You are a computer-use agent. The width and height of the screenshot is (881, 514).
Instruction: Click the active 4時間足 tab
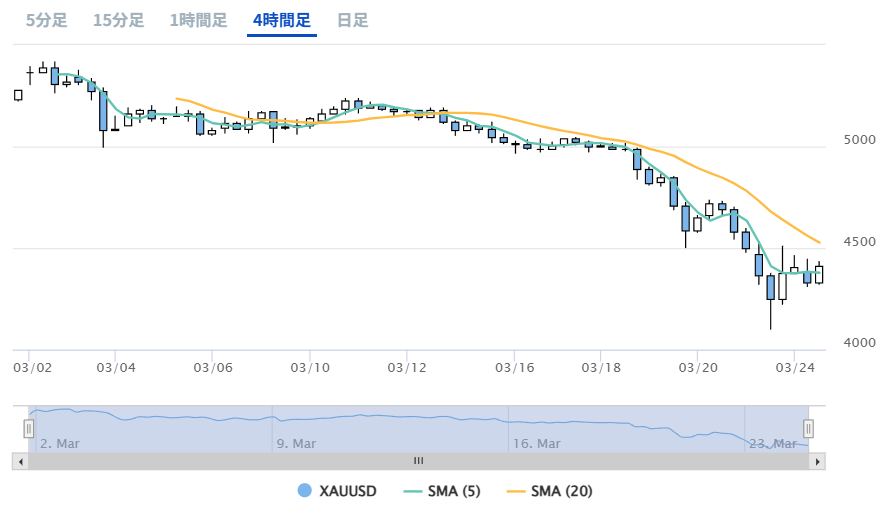[282, 20]
